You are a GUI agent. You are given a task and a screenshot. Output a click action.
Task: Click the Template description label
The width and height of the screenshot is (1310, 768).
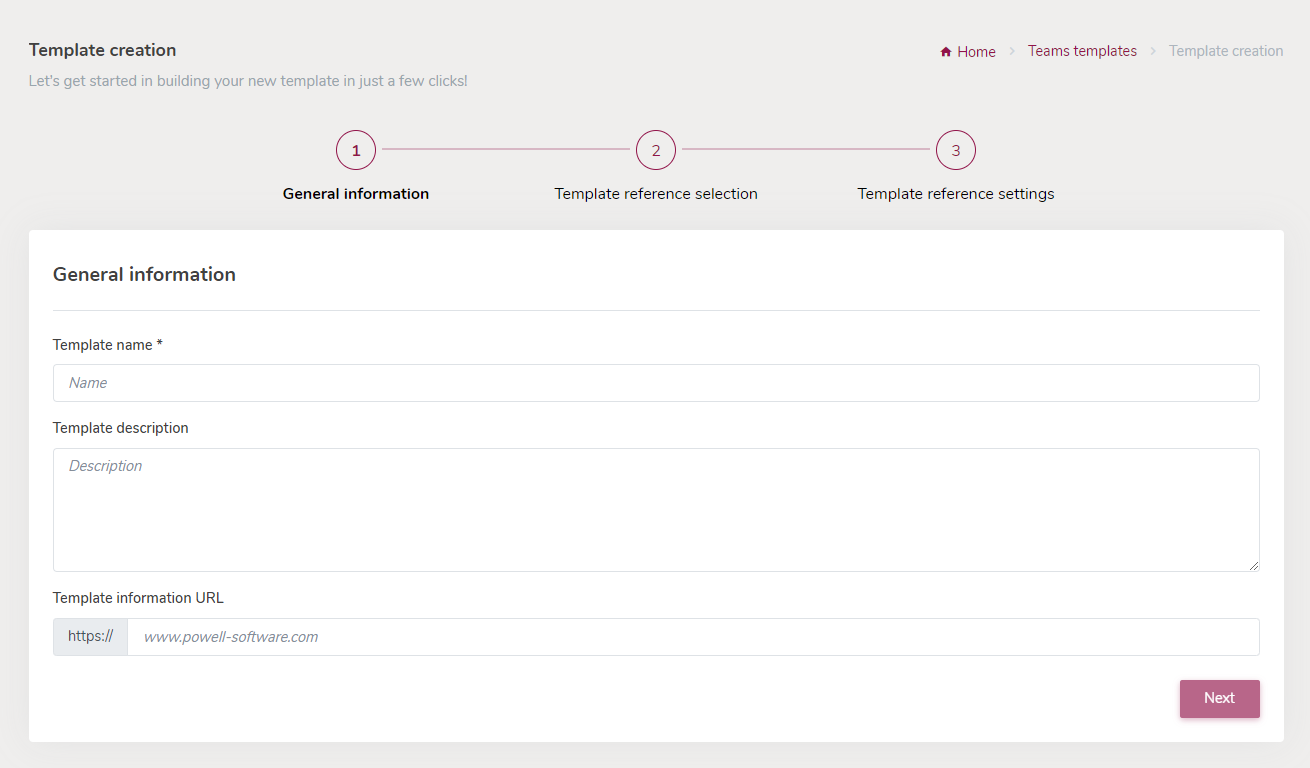click(x=121, y=428)
